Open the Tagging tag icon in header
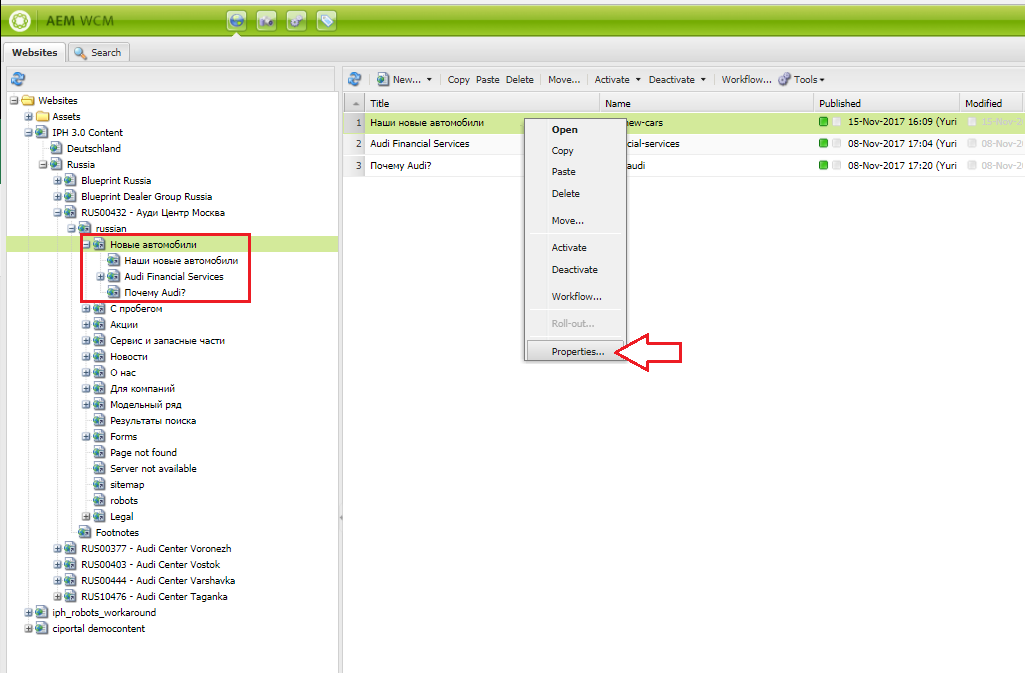The height and width of the screenshot is (673, 1025). click(x=326, y=21)
